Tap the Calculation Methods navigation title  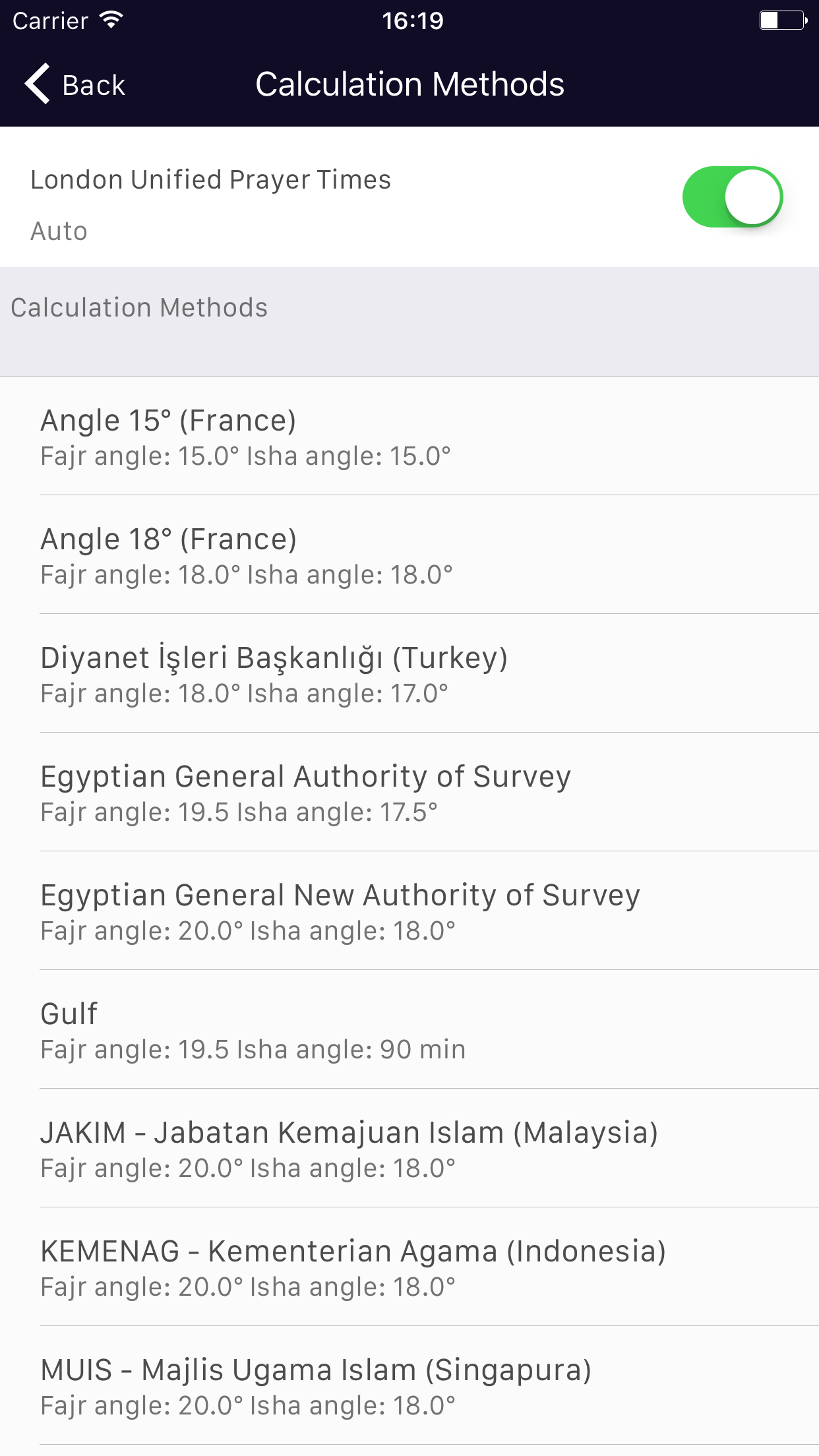coord(409,84)
